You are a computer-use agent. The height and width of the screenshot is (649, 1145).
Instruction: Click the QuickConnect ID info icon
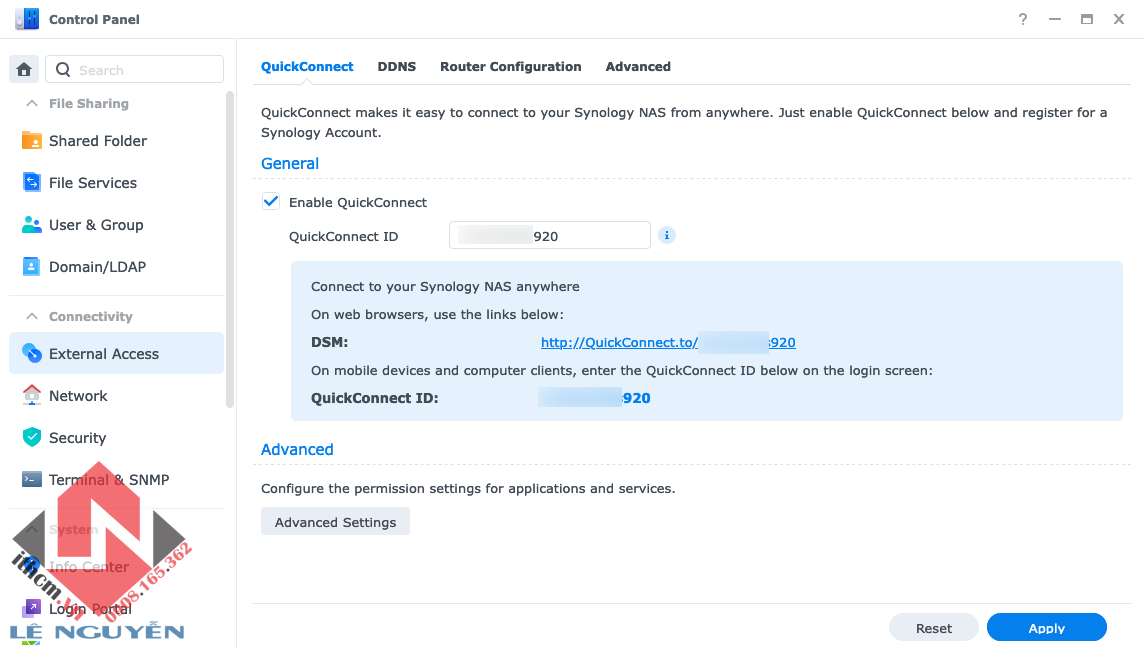tap(667, 235)
